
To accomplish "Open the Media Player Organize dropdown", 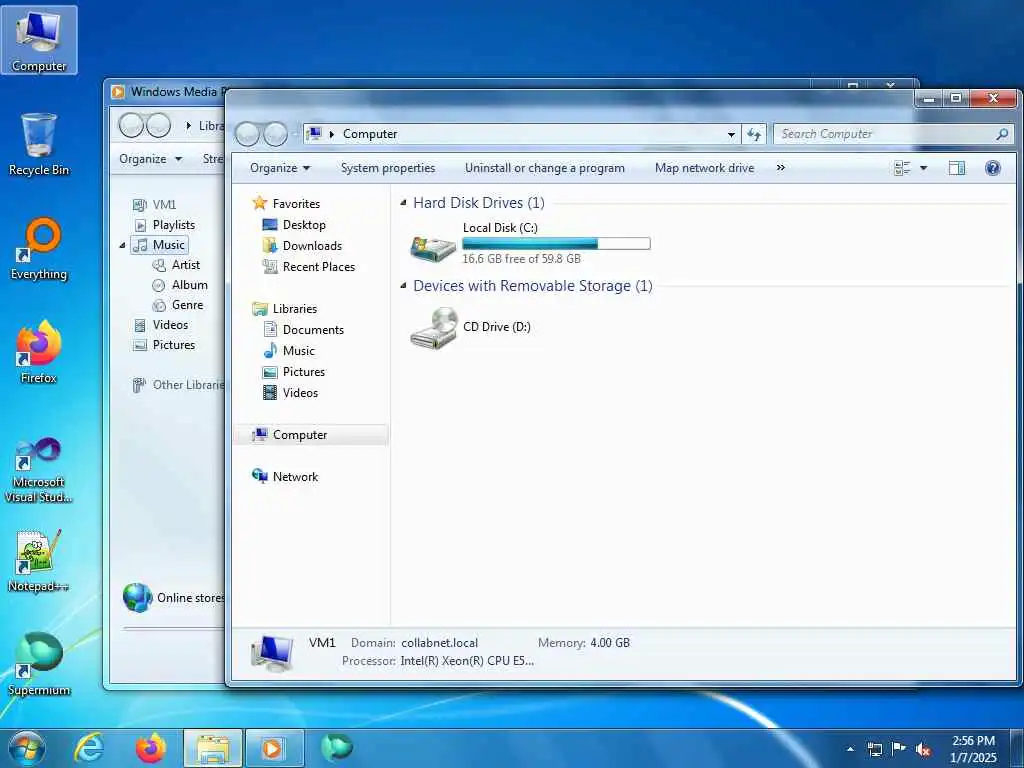I will (150, 159).
